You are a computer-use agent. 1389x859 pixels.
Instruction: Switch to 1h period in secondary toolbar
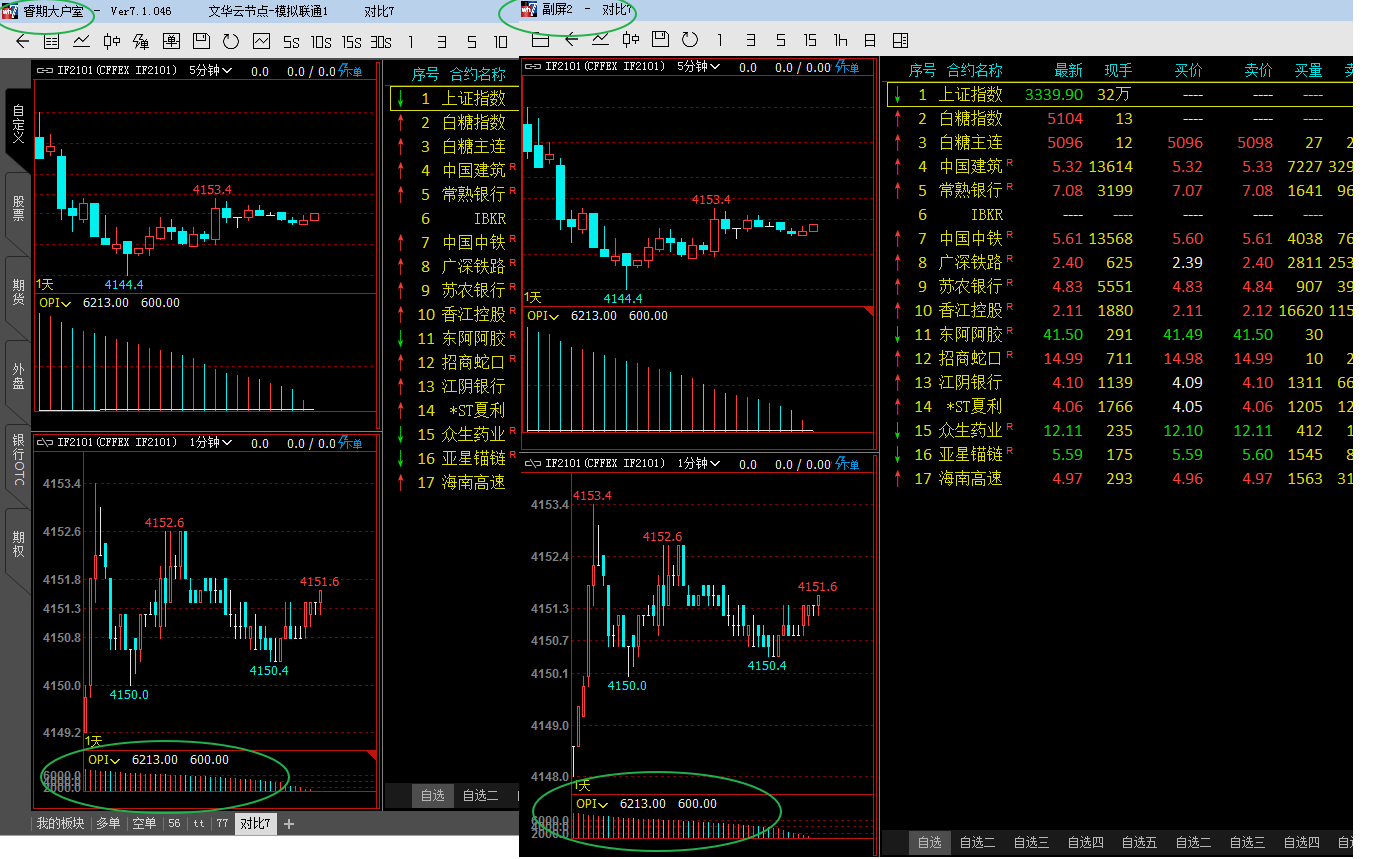coord(840,40)
